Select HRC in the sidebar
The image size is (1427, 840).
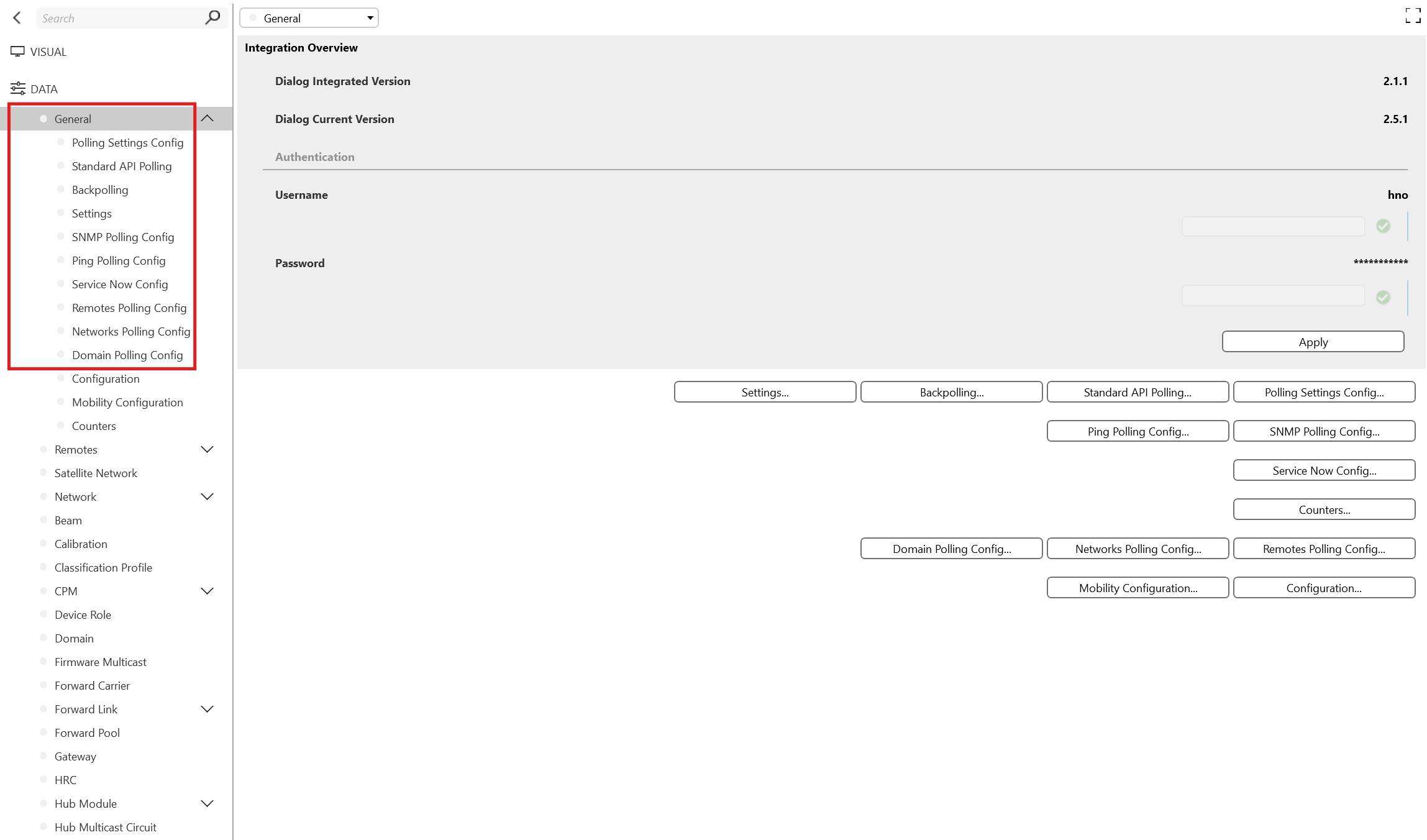point(65,780)
